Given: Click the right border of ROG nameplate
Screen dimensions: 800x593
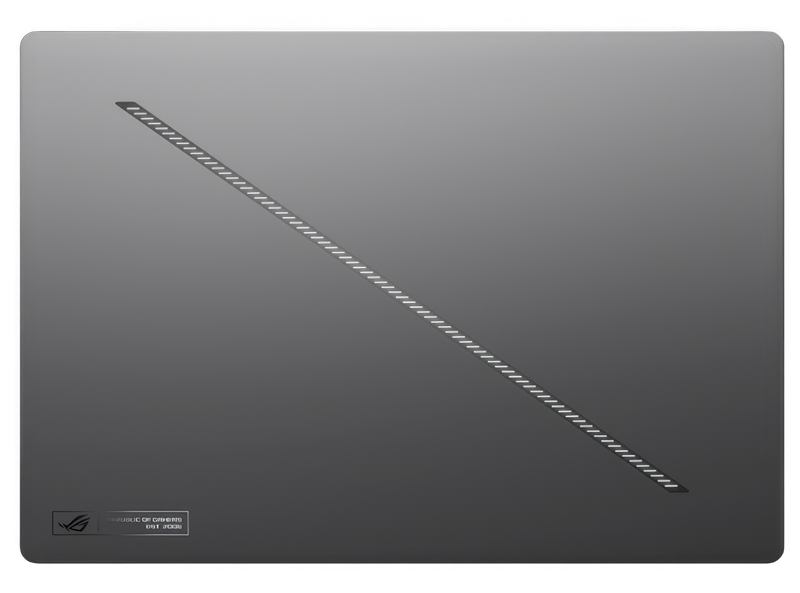Looking at the screenshot, I should [188, 523].
